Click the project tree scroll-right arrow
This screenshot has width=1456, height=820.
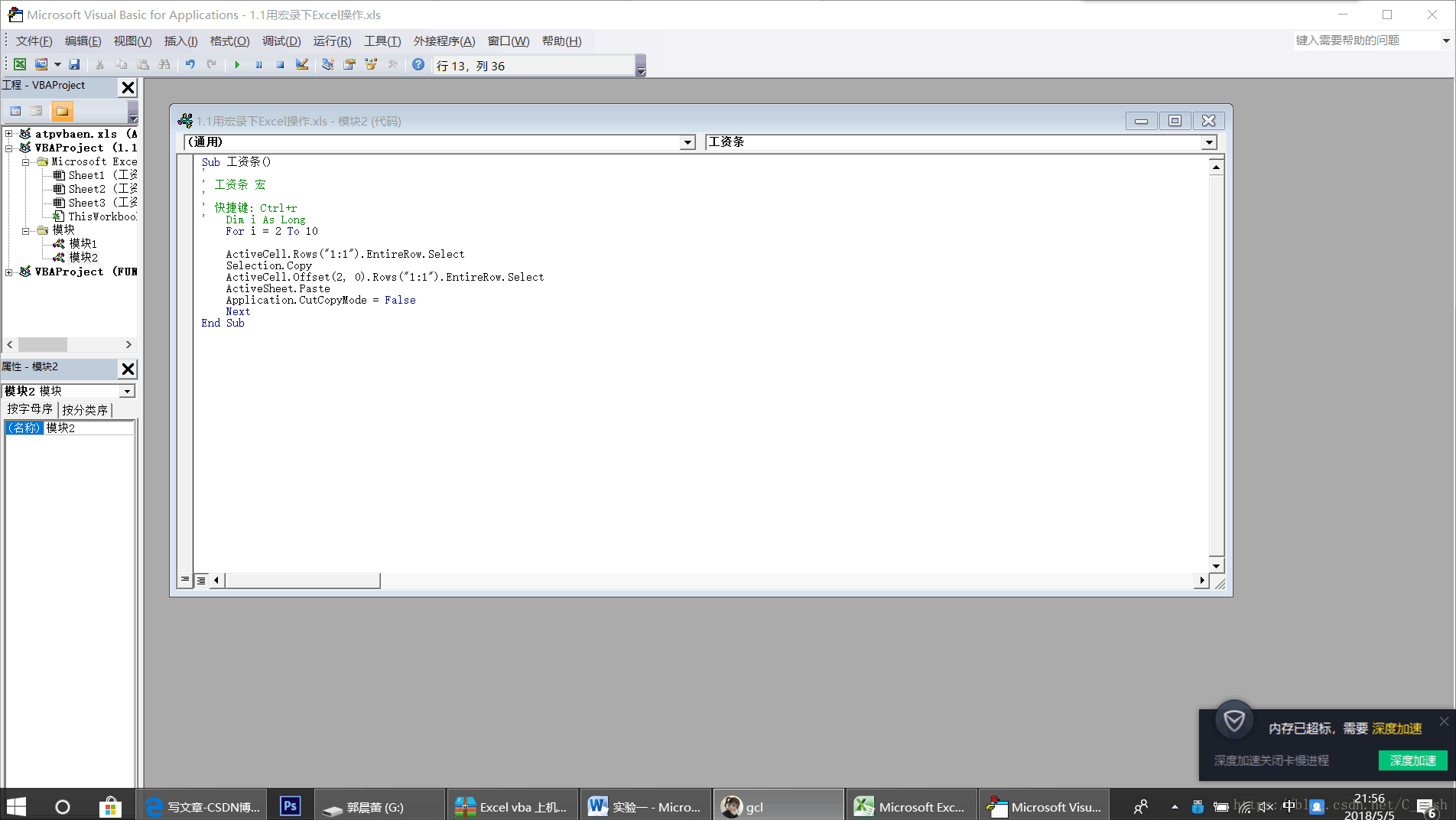pyautogui.click(x=128, y=345)
